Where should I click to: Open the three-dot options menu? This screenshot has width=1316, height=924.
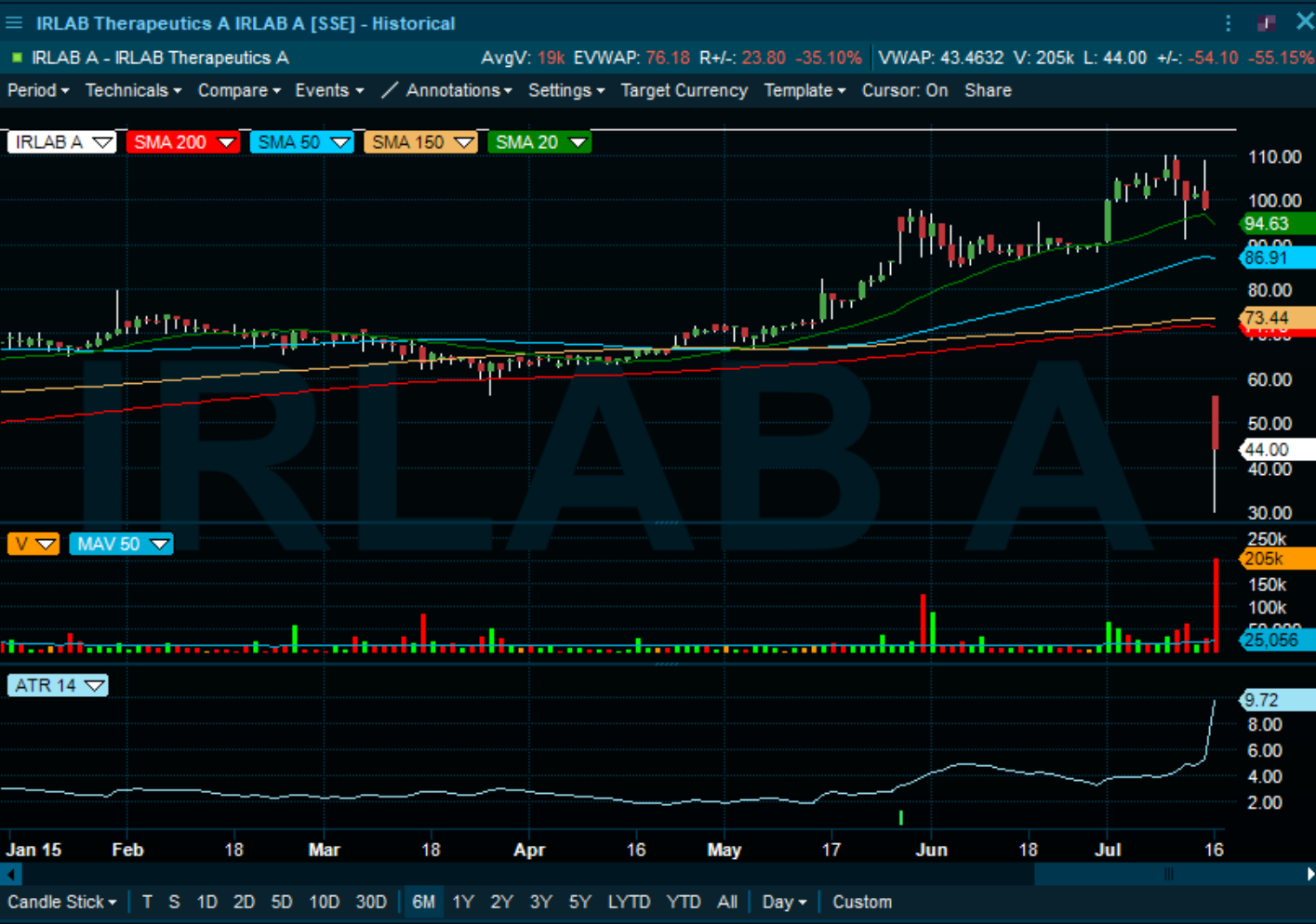pyautogui.click(x=1229, y=23)
